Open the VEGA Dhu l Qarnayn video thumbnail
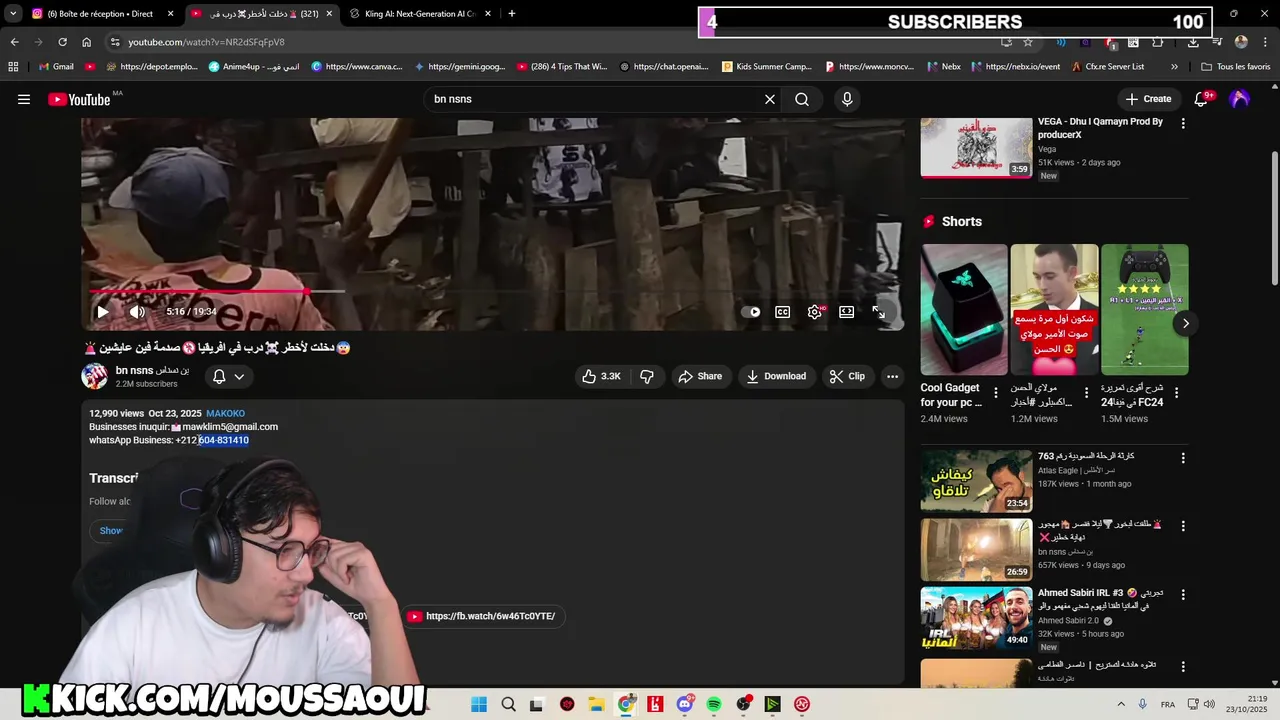This screenshot has width=1280, height=720. tap(976, 147)
